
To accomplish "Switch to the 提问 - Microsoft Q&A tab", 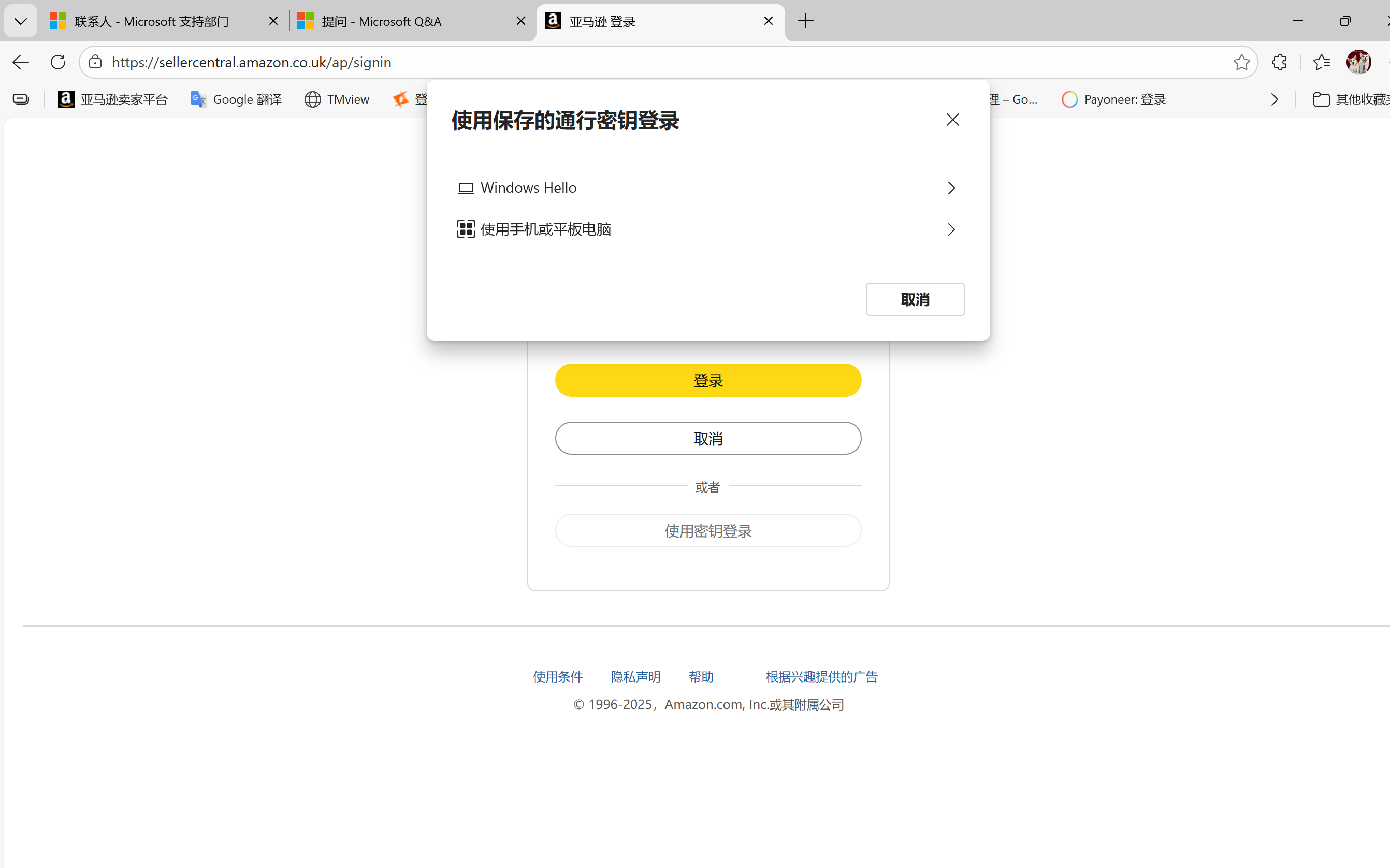I will click(x=381, y=21).
